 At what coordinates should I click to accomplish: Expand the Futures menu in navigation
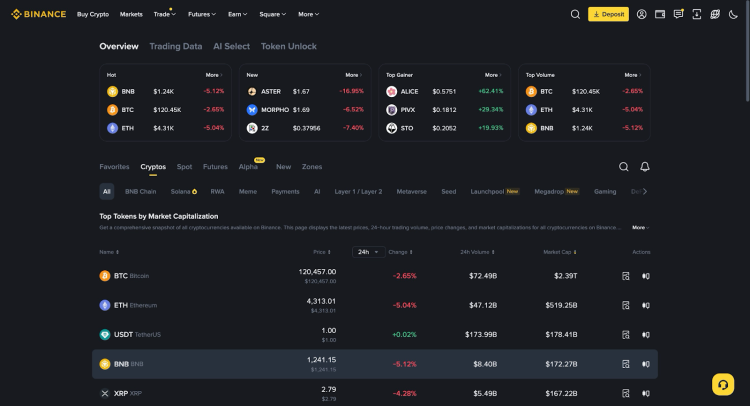(203, 14)
